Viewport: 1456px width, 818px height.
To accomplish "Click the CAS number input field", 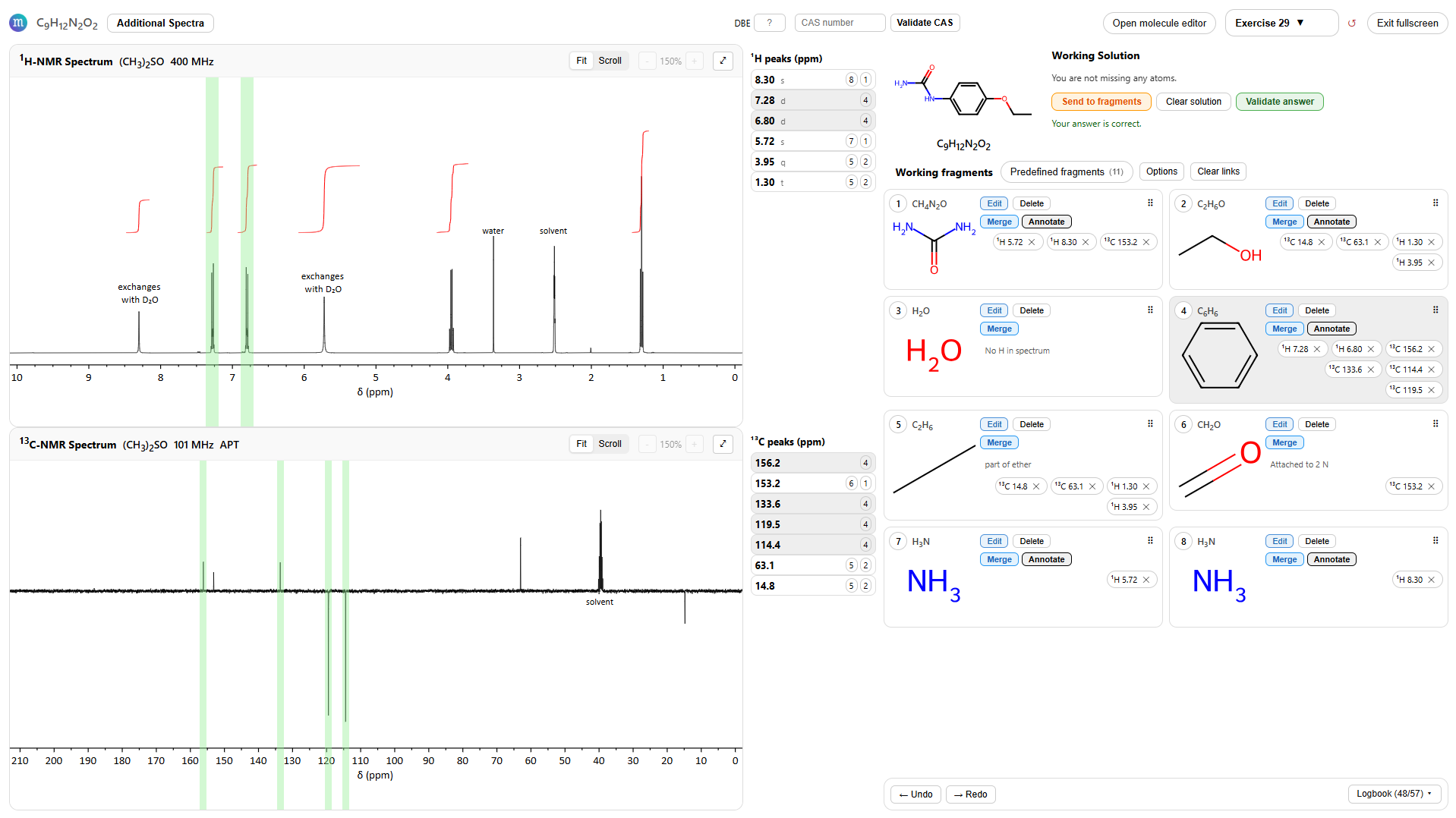I will pos(840,23).
